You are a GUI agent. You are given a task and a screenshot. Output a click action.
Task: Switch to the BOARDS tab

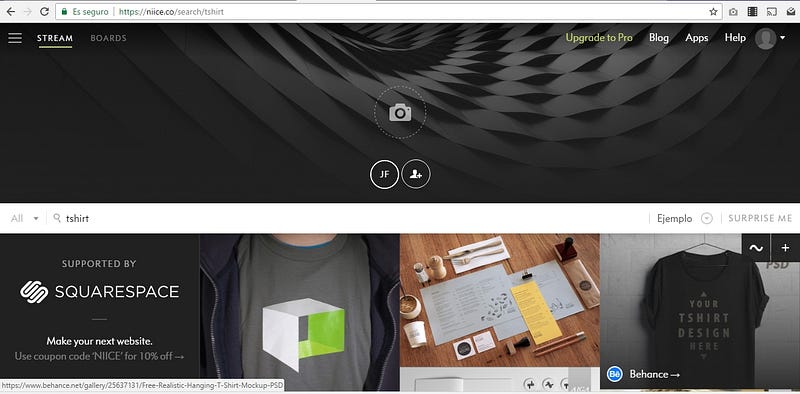click(x=108, y=38)
